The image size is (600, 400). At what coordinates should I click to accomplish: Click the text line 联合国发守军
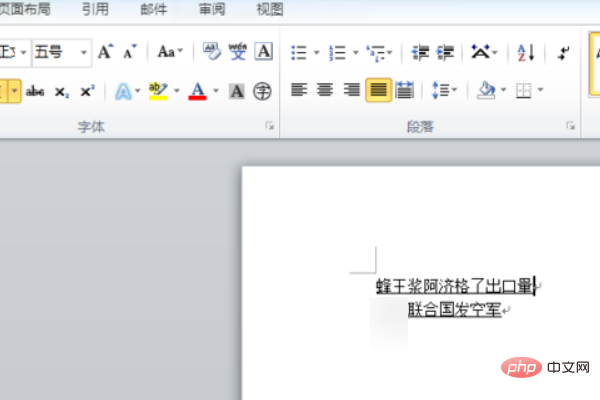pyautogui.click(x=454, y=310)
